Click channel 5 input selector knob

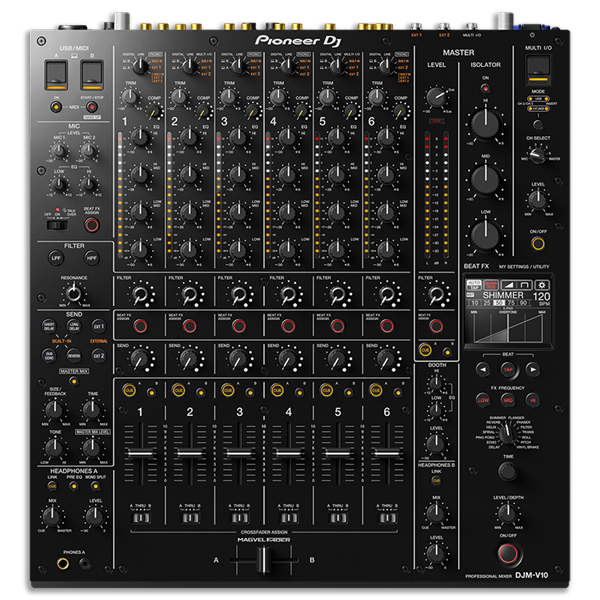coord(338,67)
